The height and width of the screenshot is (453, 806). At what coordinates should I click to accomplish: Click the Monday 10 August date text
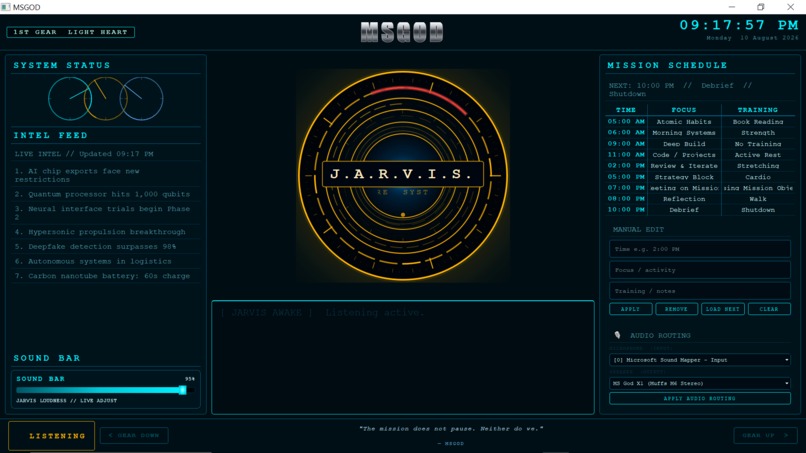click(x=753, y=38)
